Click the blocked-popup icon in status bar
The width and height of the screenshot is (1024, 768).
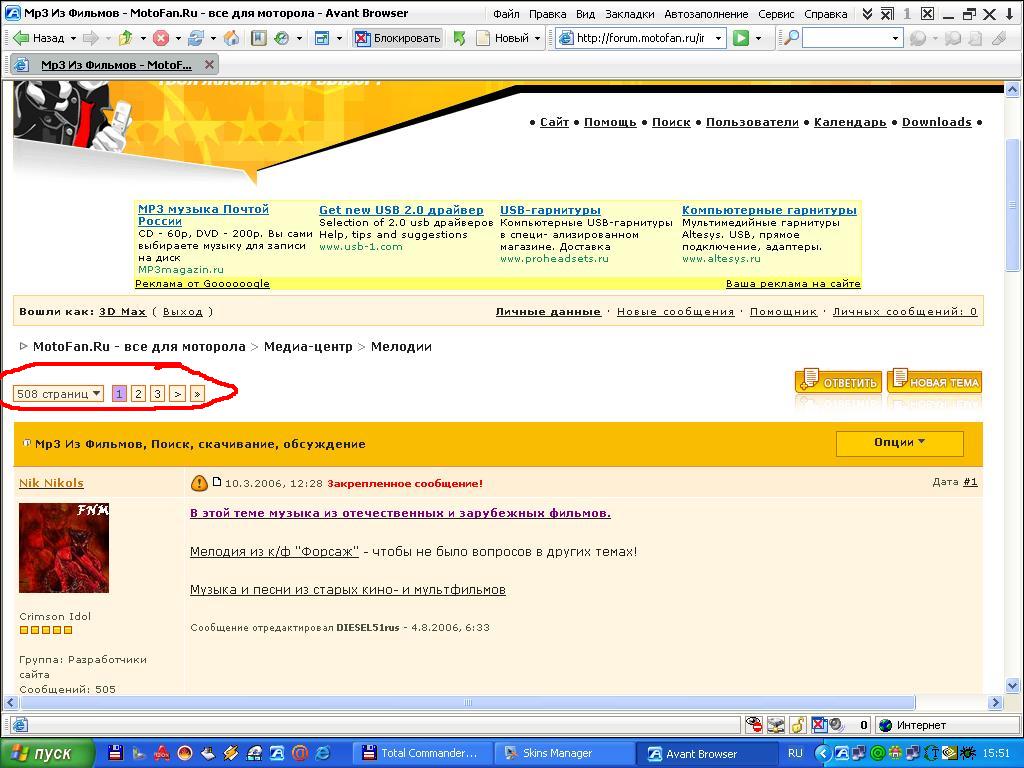tap(819, 725)
